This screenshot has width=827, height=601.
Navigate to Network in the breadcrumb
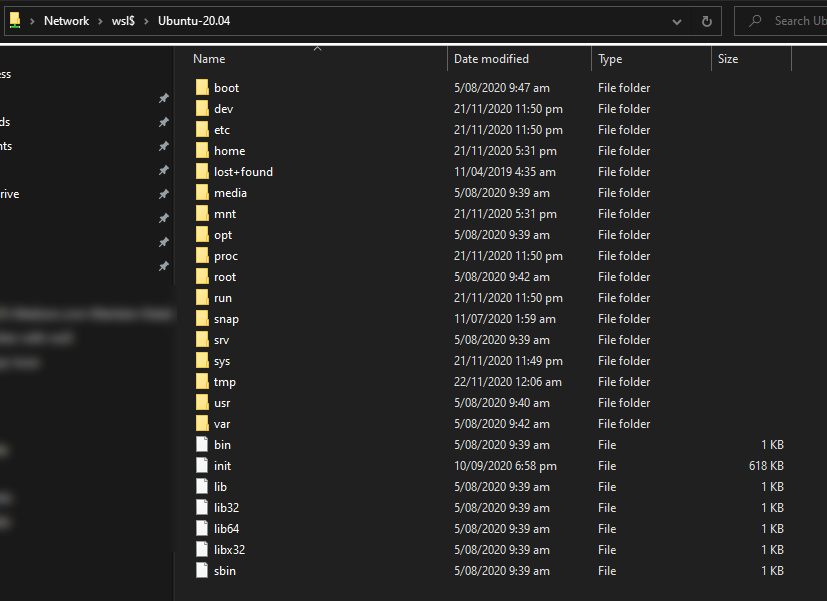pyautogui.click(x=66, y=21)
